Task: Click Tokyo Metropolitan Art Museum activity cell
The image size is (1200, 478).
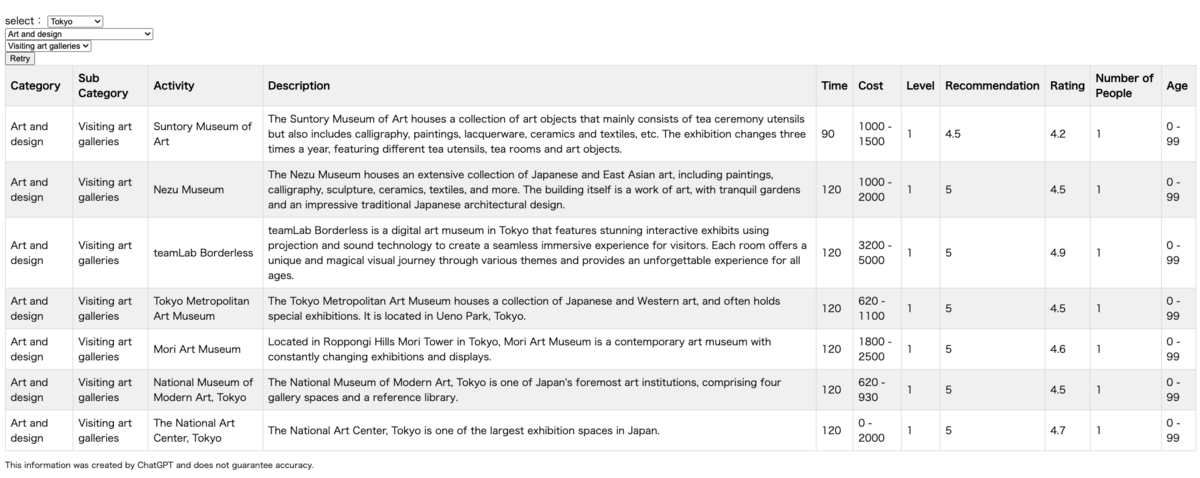Action: tap(201, 308)
